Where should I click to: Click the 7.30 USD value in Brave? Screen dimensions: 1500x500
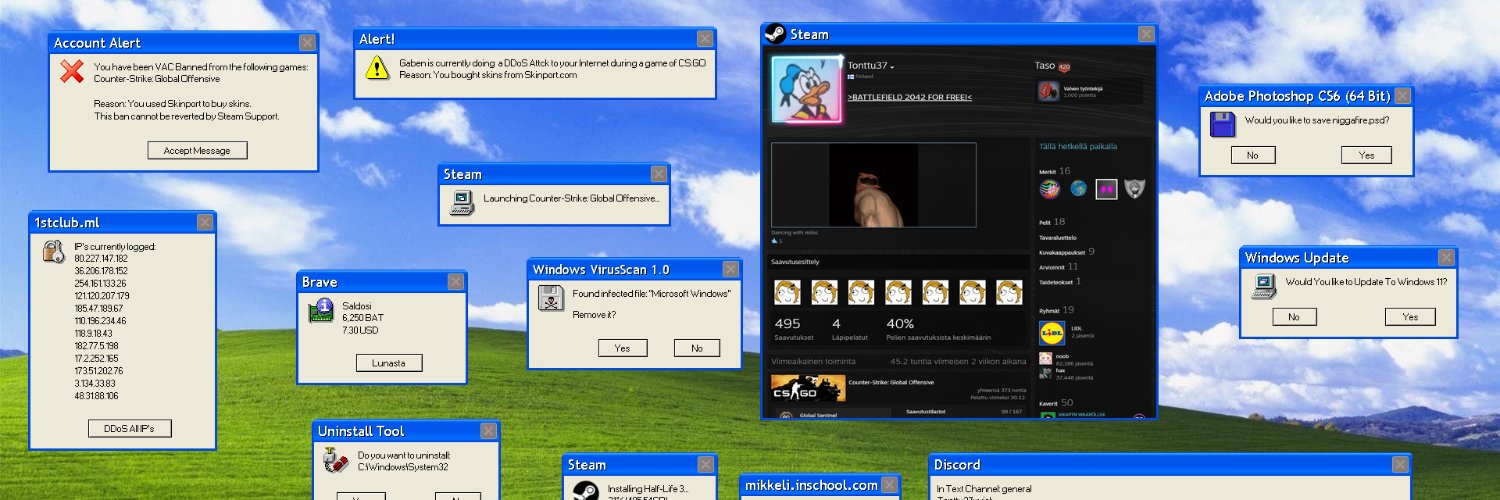(360, 330)
